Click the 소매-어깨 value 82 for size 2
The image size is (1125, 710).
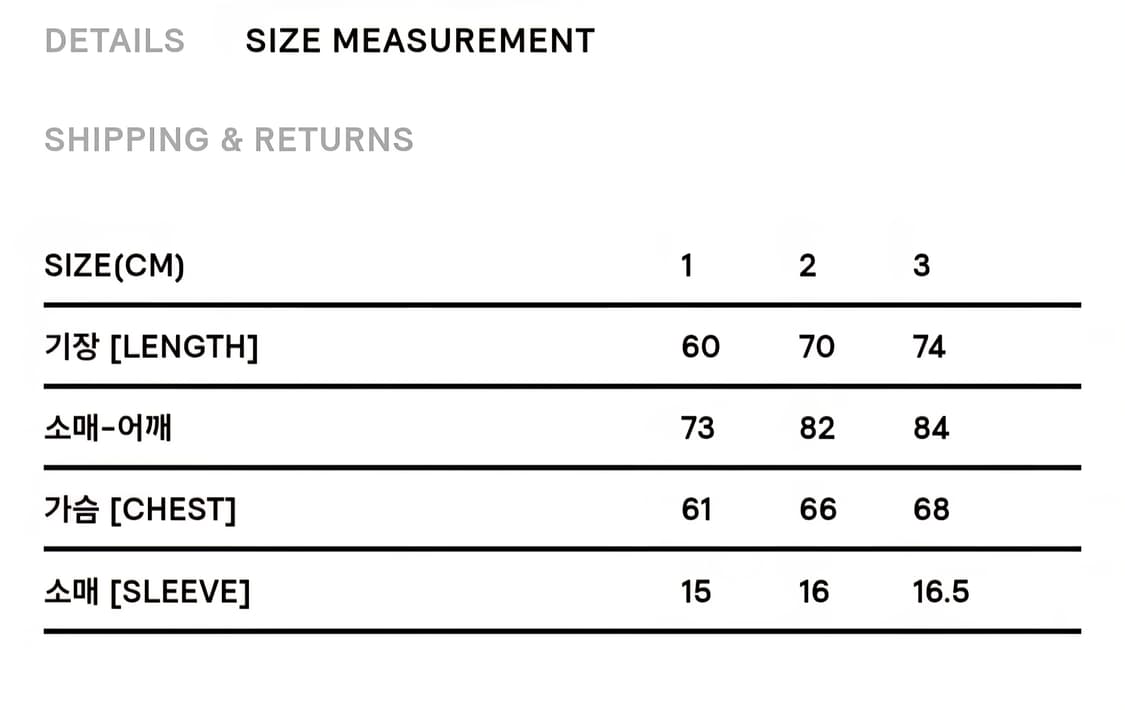click(x=817, y=429)
